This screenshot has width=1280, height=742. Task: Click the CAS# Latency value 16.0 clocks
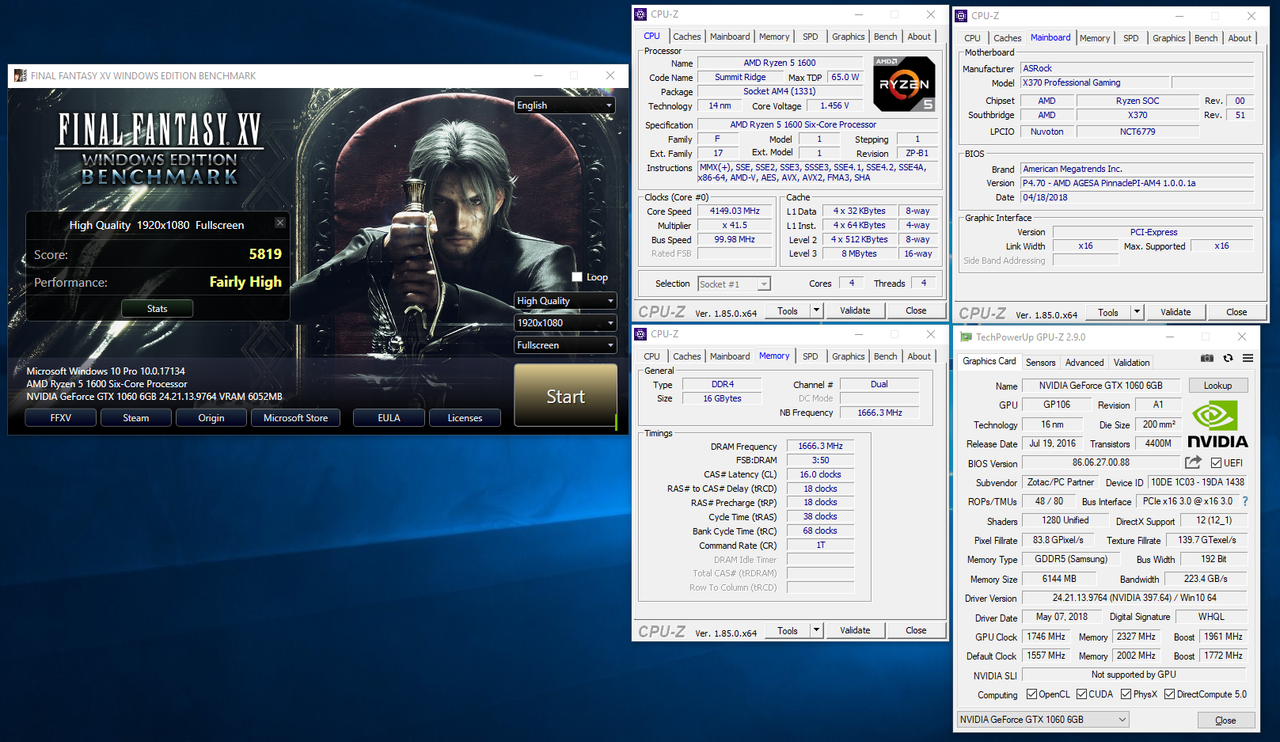pyautogui.click(x=820, y=474)
